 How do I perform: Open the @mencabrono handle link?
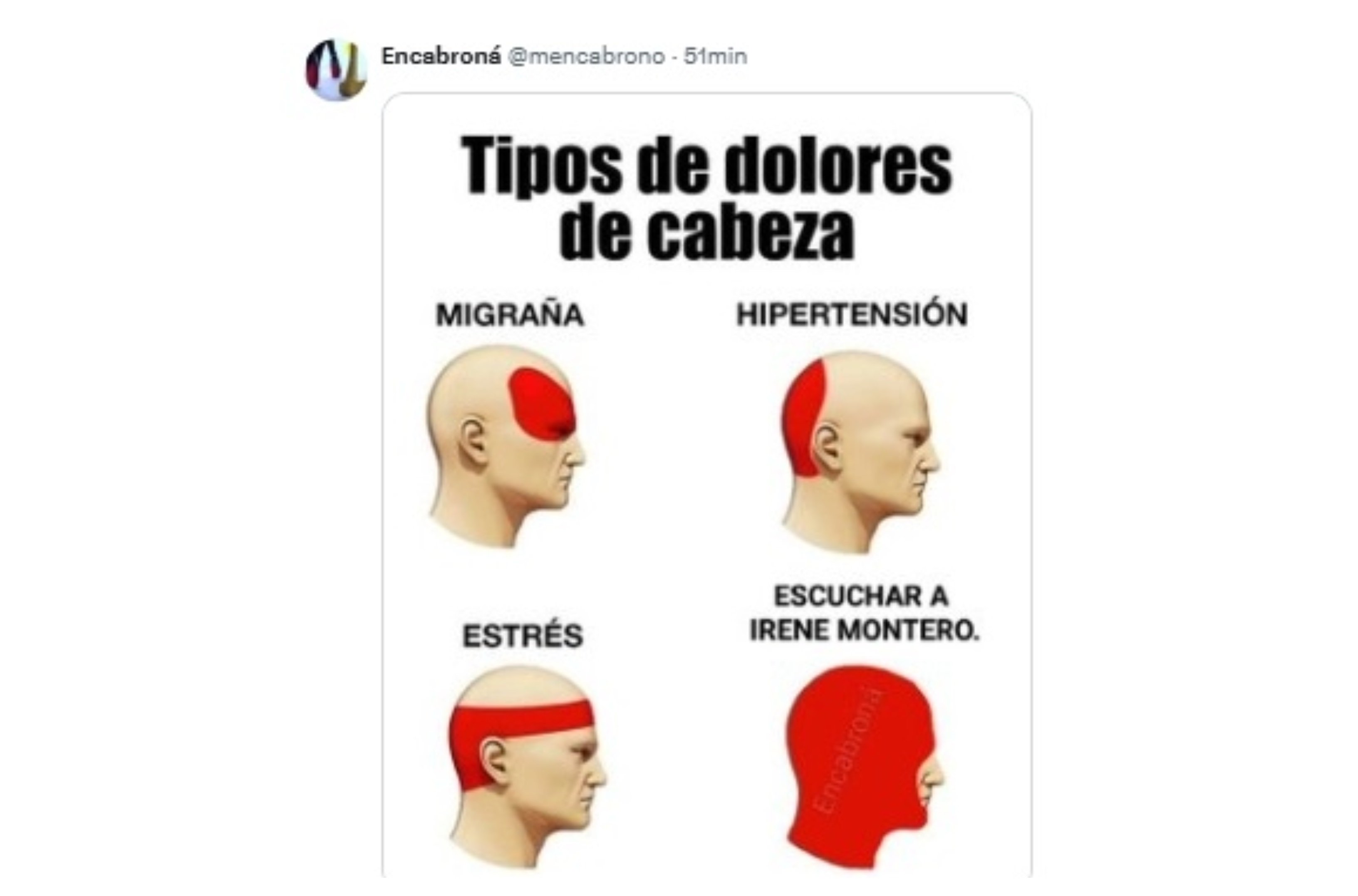586,57
